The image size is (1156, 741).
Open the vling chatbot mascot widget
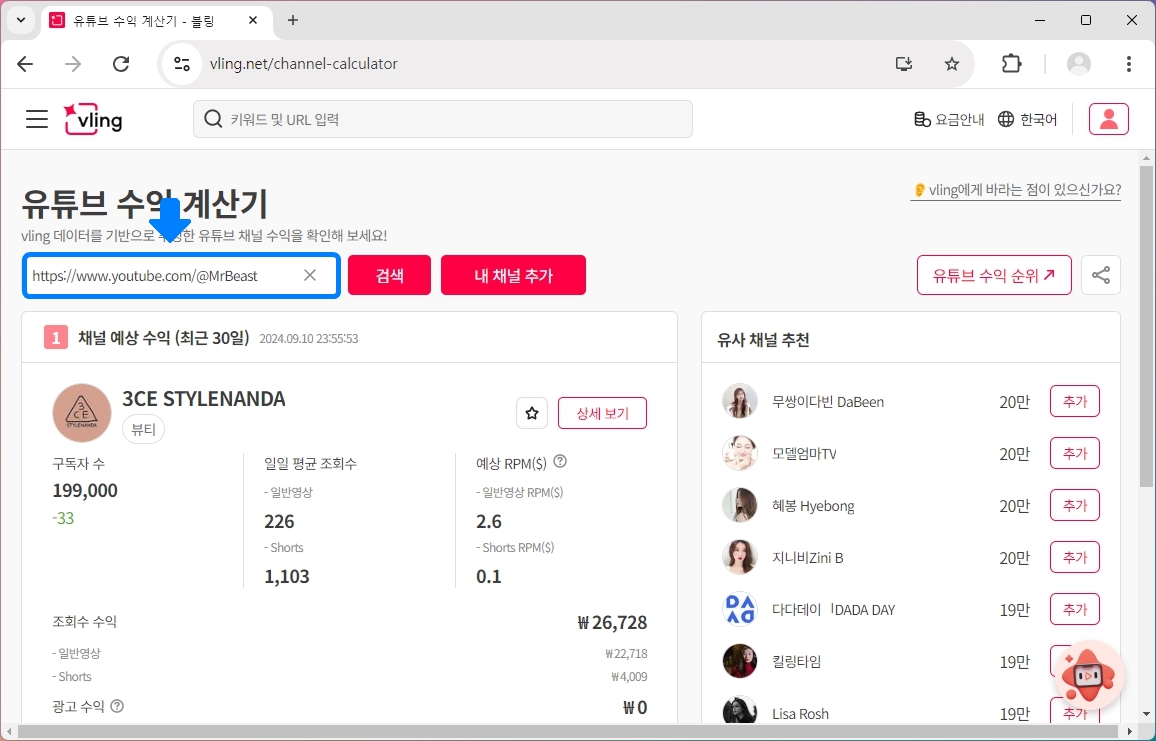click(1090, 674)
